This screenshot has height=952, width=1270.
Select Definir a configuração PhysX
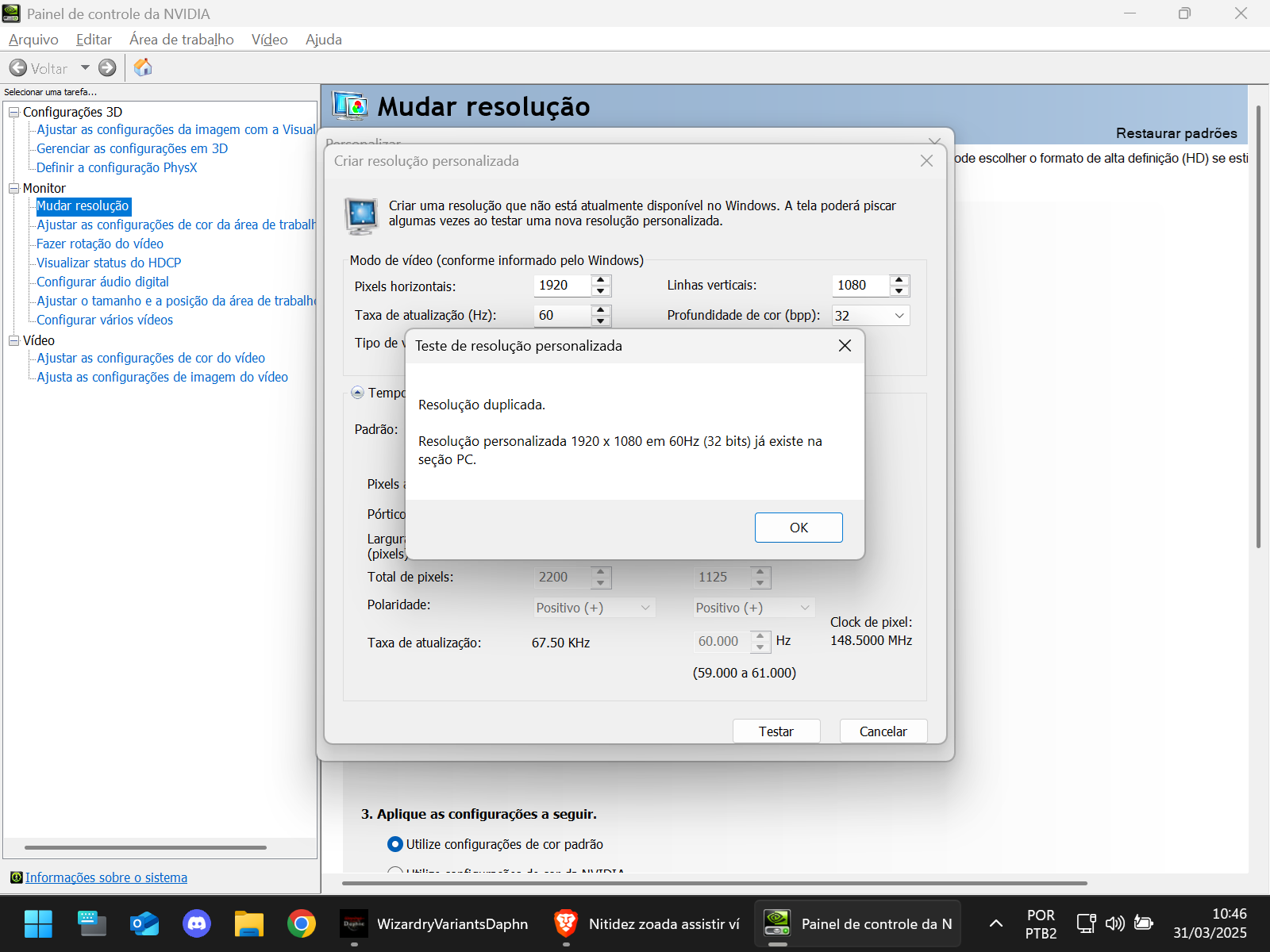click(x=117, y=167)
